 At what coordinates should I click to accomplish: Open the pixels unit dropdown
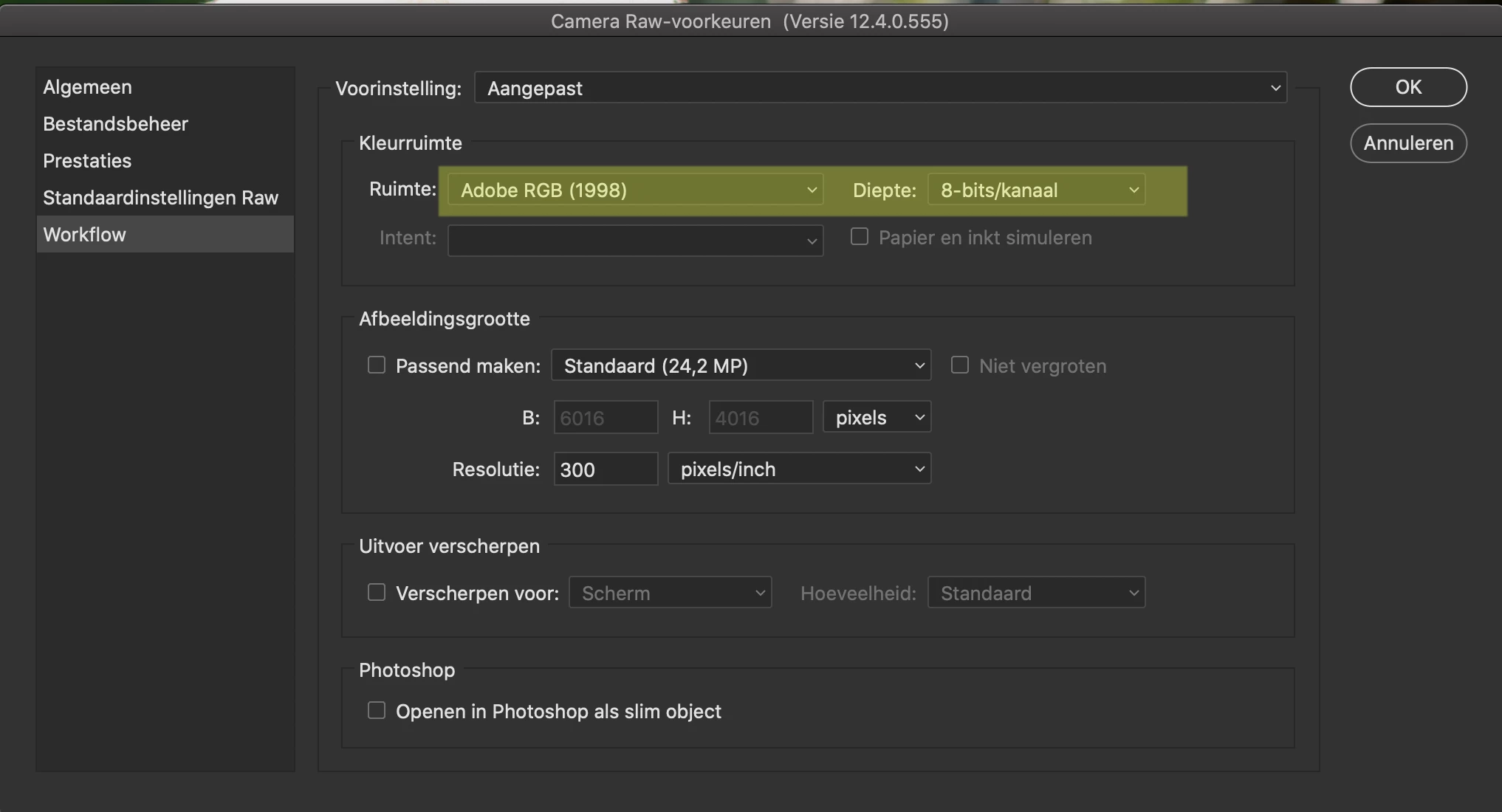(877, 418)
